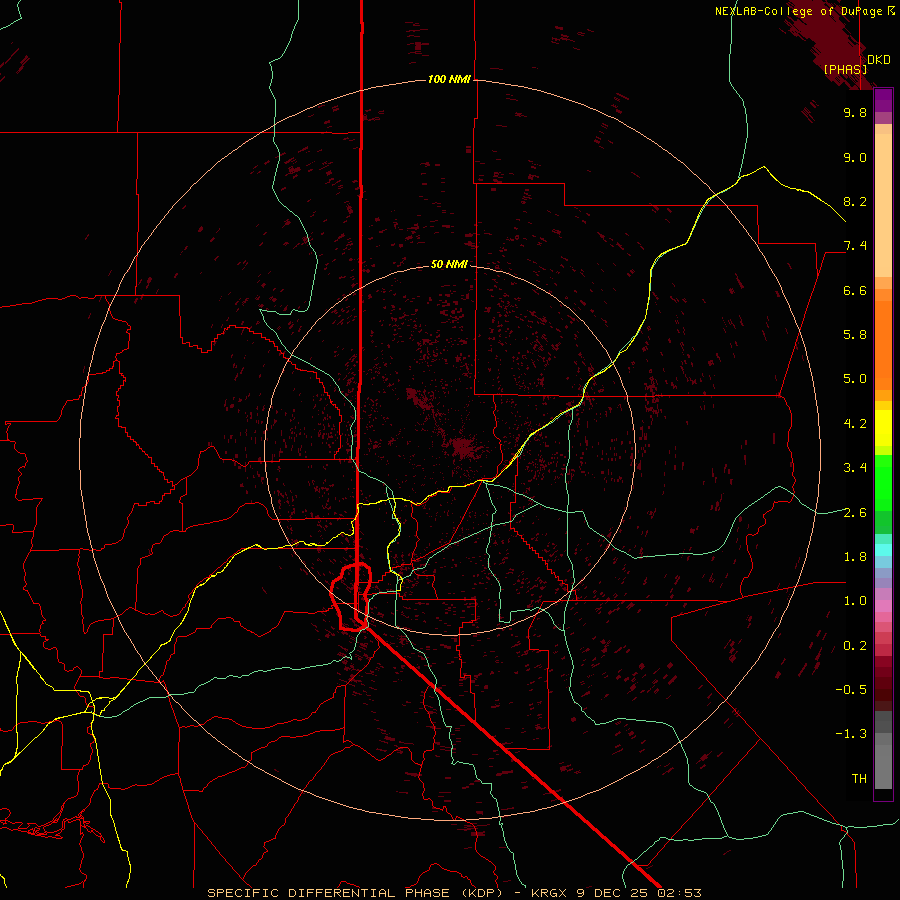Click the DKD label above the color bar

[879, 60]
